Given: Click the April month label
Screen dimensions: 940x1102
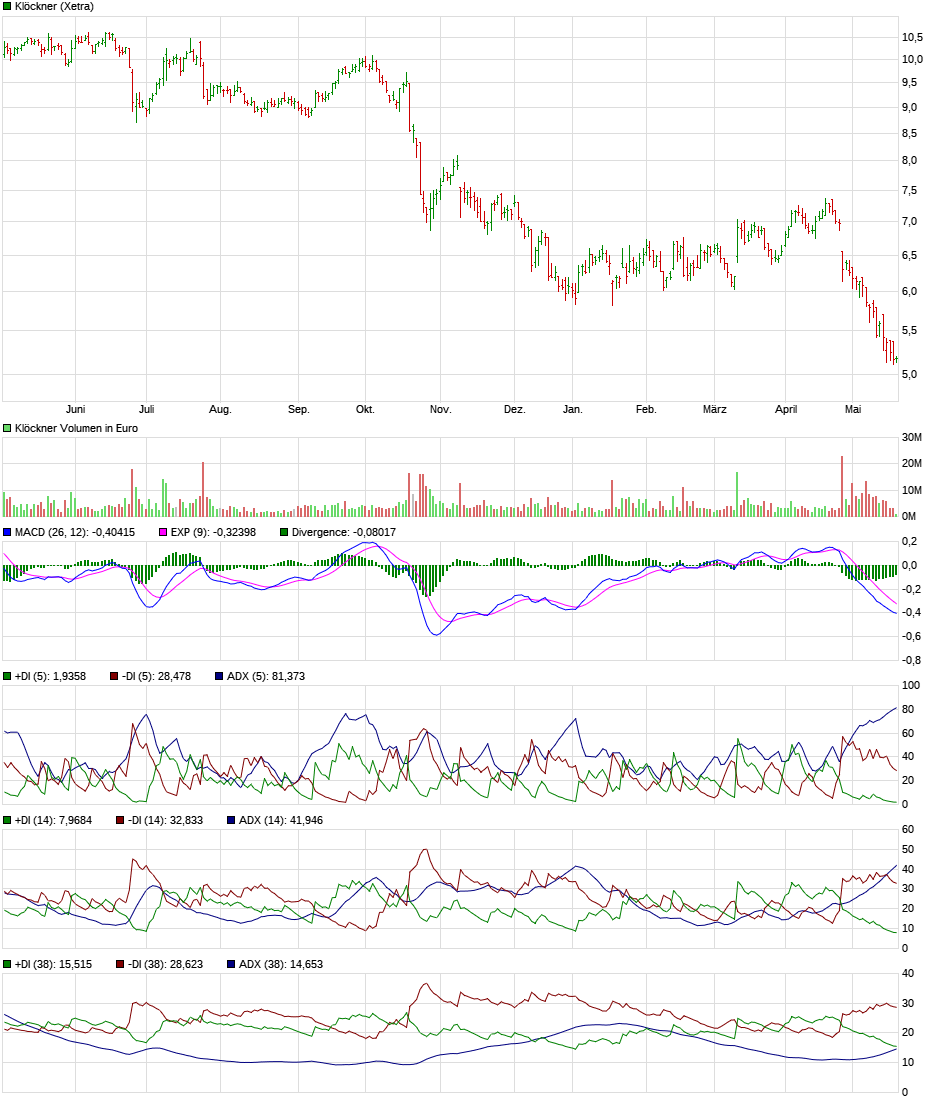Looking at the screenshot, I should pyautogui.click(x=785, y=409).
